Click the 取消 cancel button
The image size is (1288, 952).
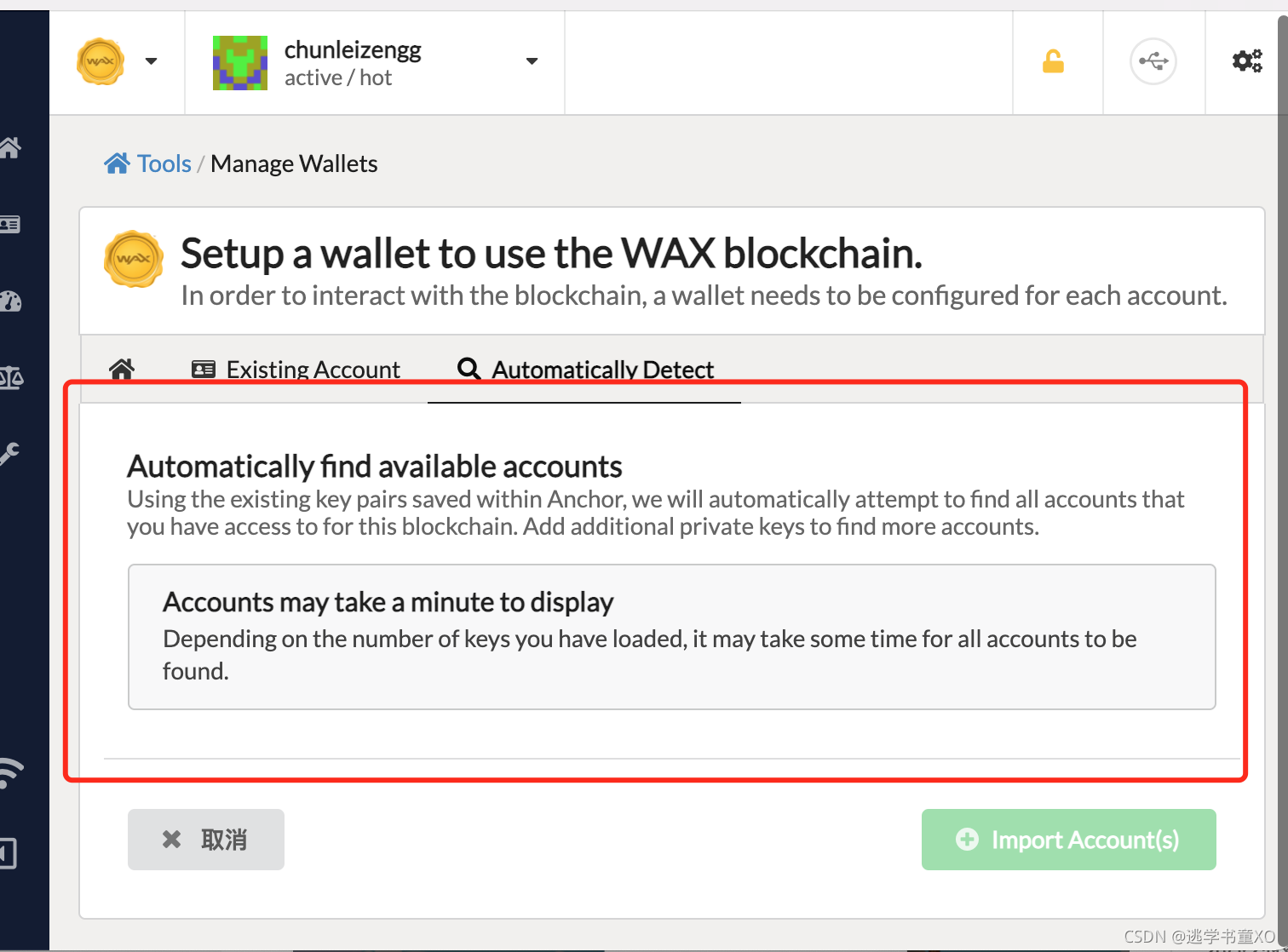pyautogui.click(x=206, y=840)
